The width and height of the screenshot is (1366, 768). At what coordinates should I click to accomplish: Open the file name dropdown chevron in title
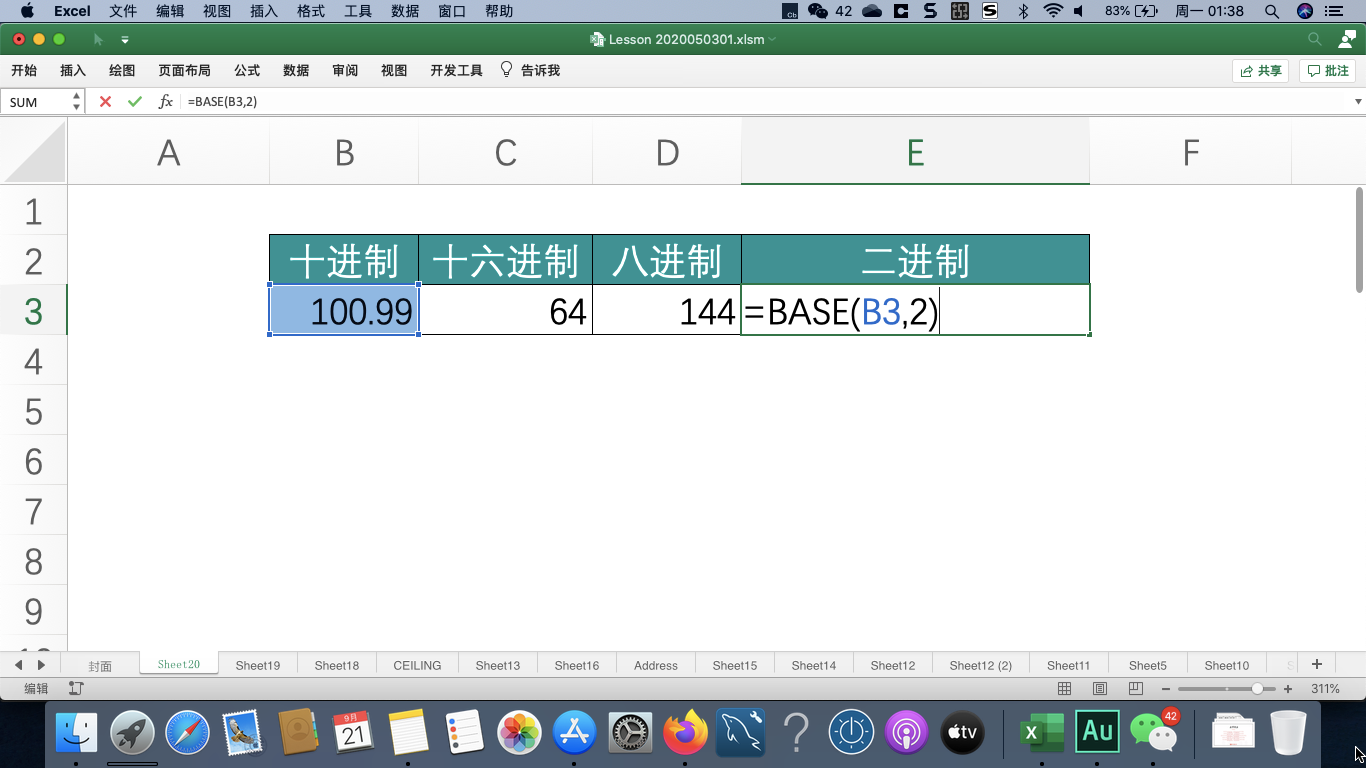(x=773, y=40)
